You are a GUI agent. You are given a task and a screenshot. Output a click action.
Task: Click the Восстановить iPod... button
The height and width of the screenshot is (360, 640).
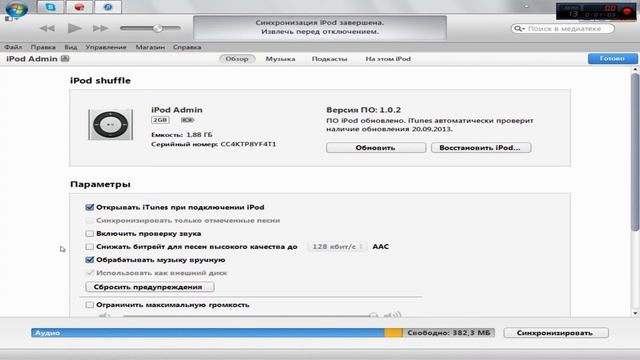[481, 148]
